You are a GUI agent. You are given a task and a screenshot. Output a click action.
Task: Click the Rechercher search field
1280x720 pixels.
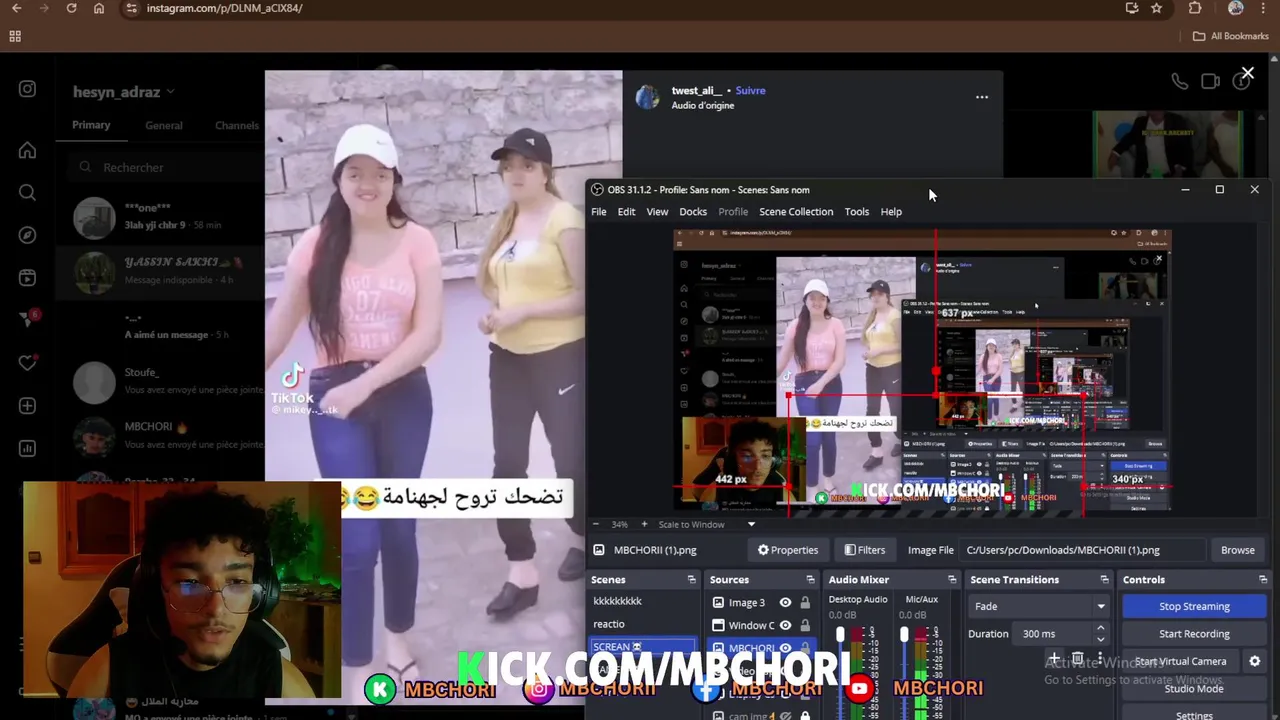click(165, 168)
